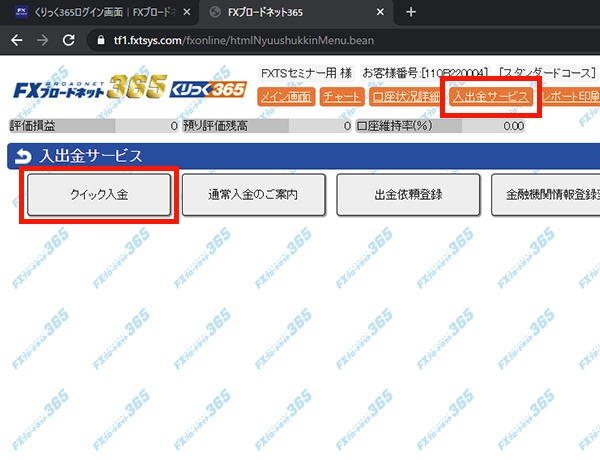Click the FXブロードネット365 logo
This screenshot has height=460, width=600.
point(90,90)
